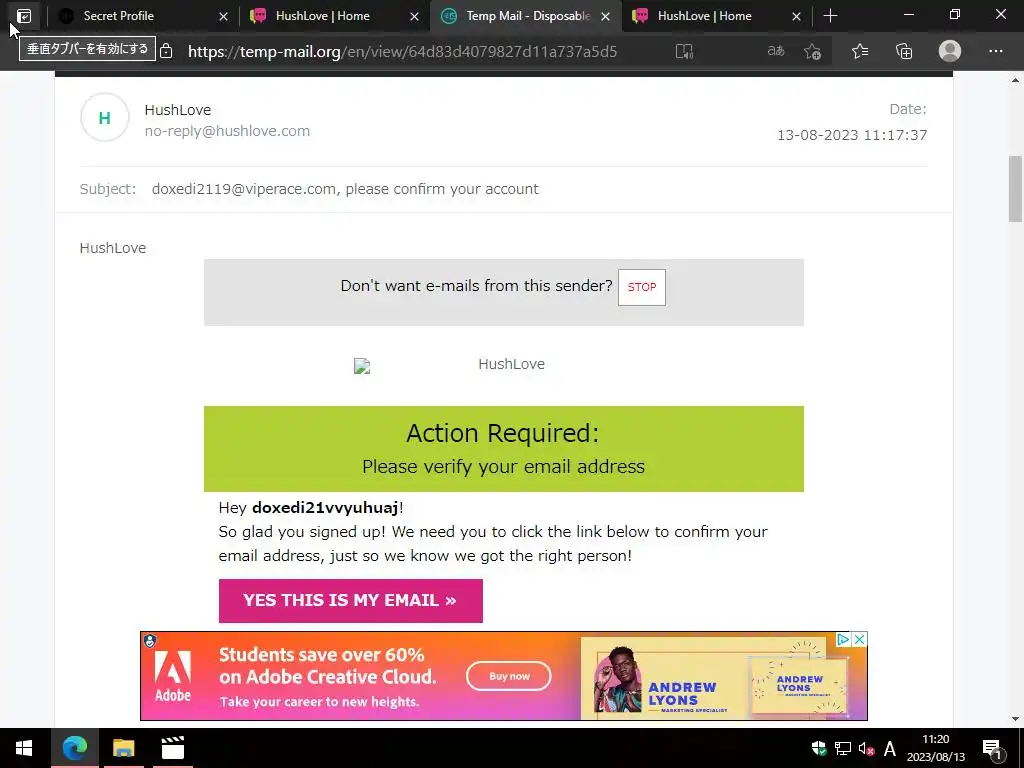The width and height of the screenshot is (1024, 768).
Task: Switch to the first HushLove | Home tab
Action: [331, 16]
